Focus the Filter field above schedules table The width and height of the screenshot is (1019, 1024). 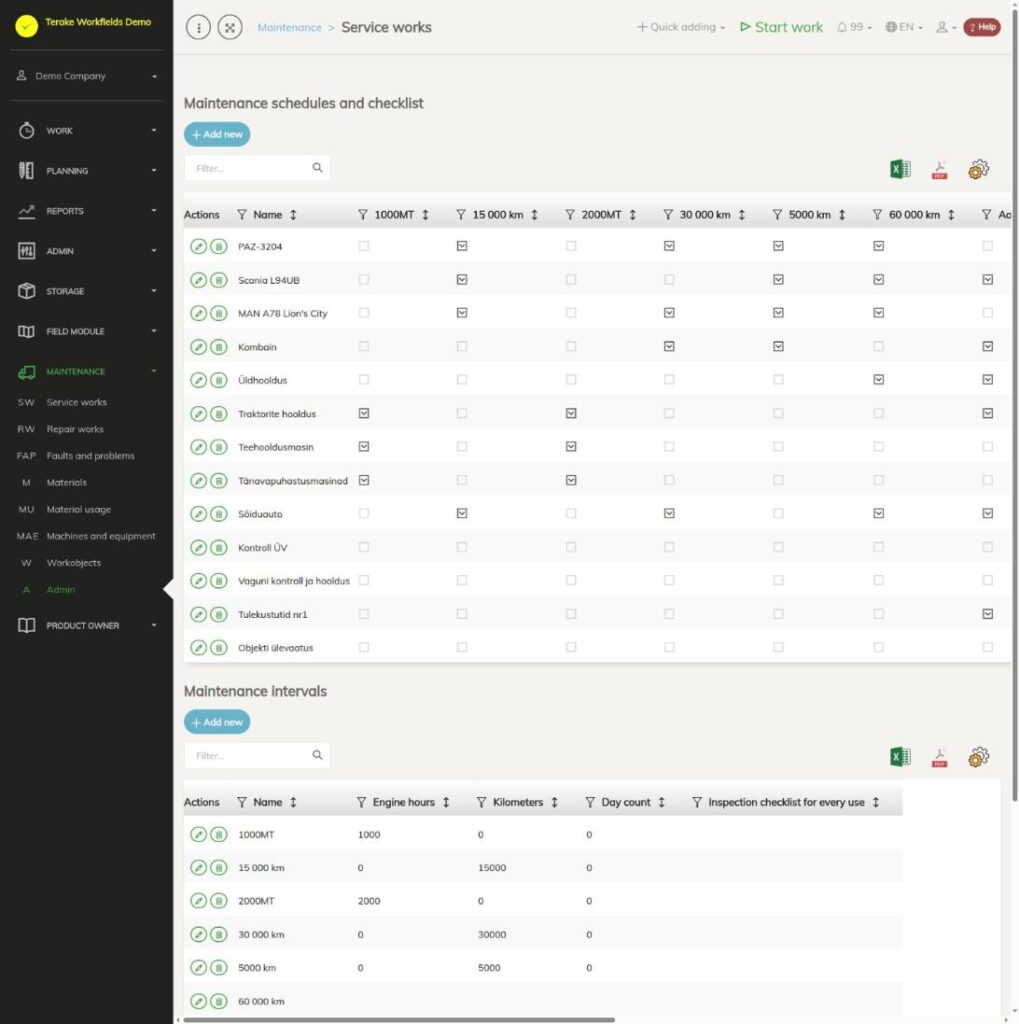click(257, 168)
